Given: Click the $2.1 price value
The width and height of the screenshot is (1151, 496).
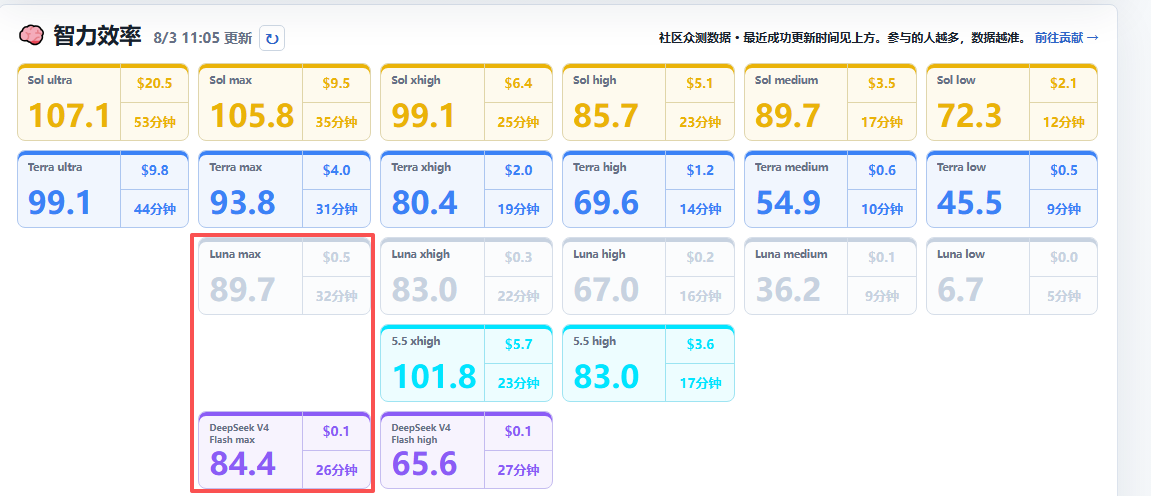Looking at the screenshot, I should pyautogui.click(x=1064, y=84).
